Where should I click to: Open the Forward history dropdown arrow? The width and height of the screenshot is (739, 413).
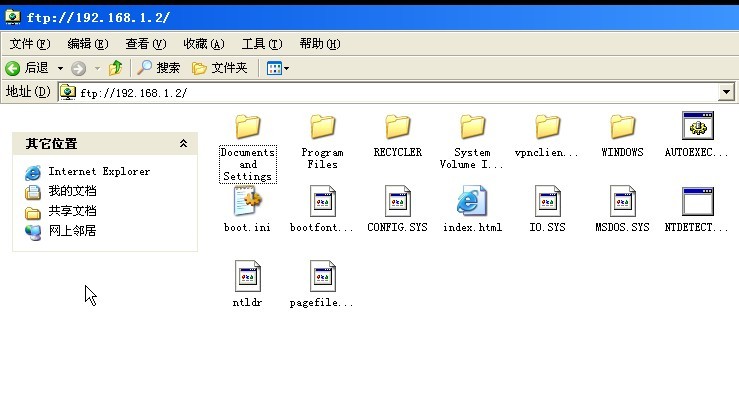point(97,68)
